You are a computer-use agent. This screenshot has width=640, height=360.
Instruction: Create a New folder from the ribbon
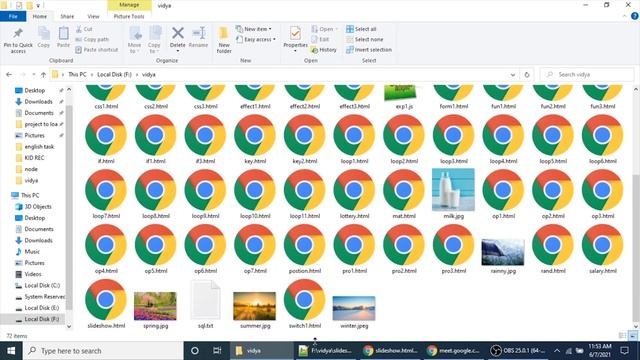pyautogui.click(x=224, y=40)
